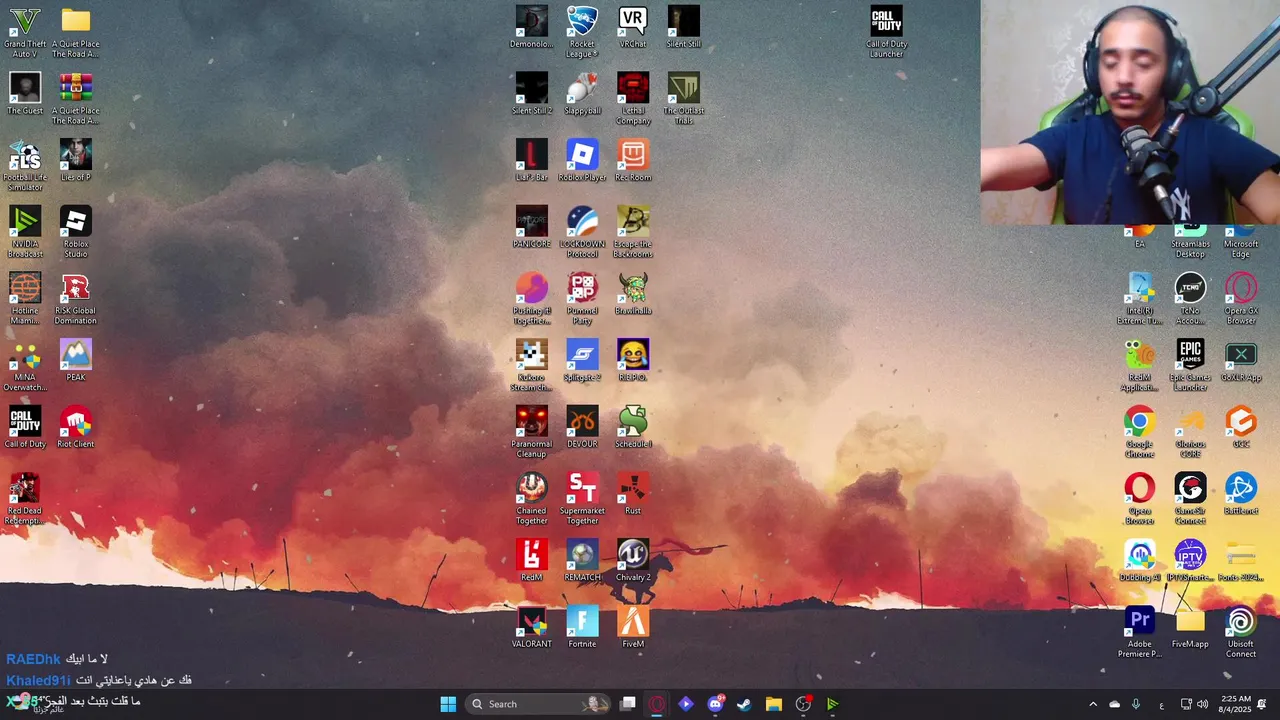Screen dimensions: 1280x720
Task: Select the Rust desktop icon
Action: [633, 494]
